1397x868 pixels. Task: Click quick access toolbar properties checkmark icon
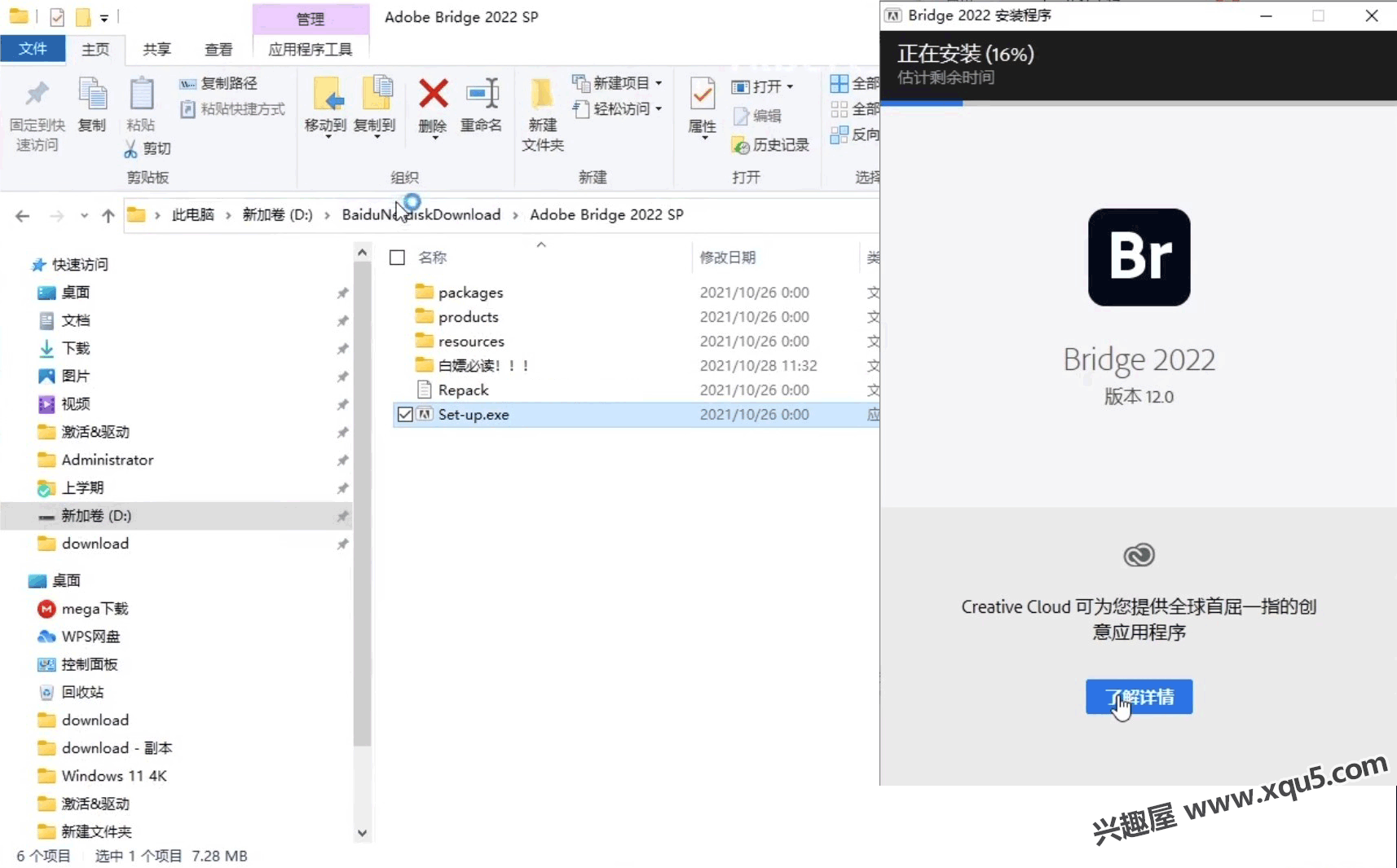click(x=57, y=17)
